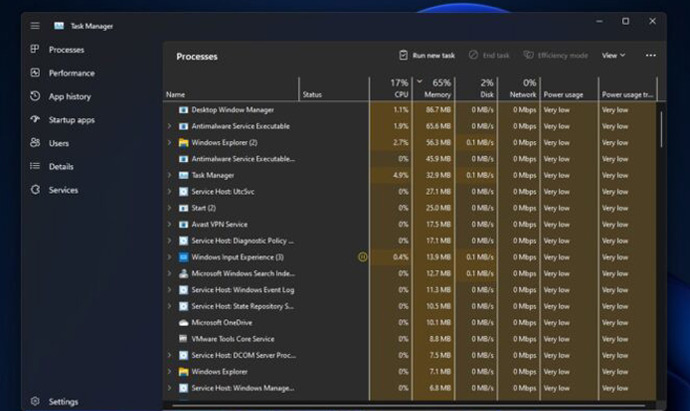The width and height of the screenshot is (690, 411).
Task: Click the vertical scrollbar thumb
Action: pyautogui.click(x=661, y=129)
